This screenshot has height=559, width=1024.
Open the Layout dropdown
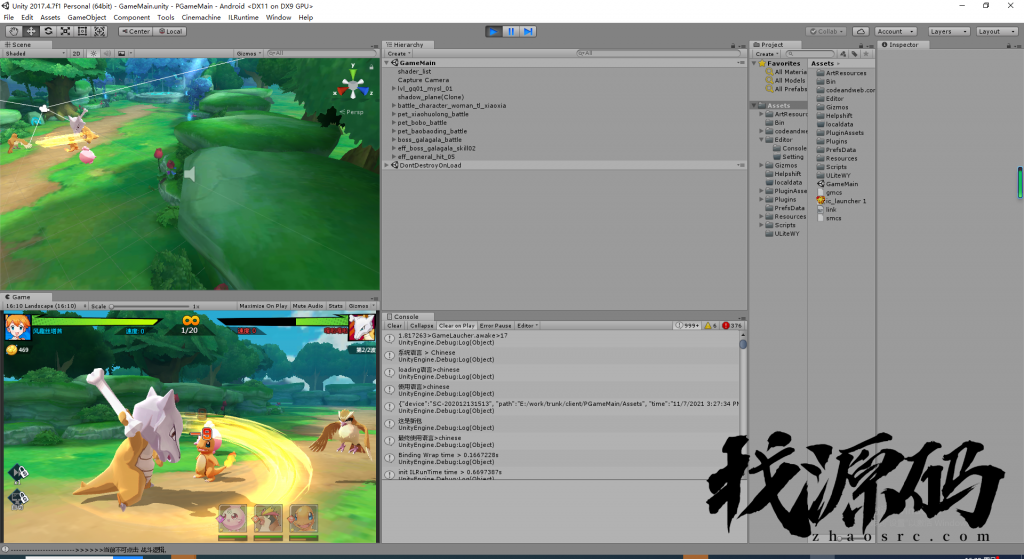[x=997, y=31]
